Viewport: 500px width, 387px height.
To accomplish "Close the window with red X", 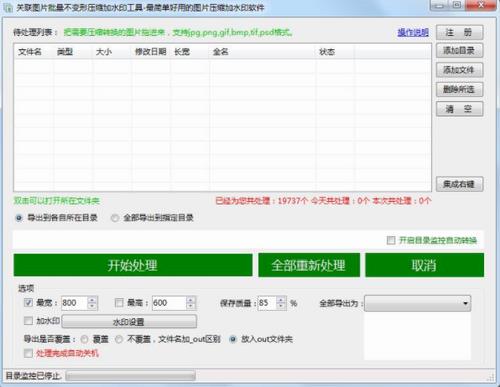I will (481, 5).
